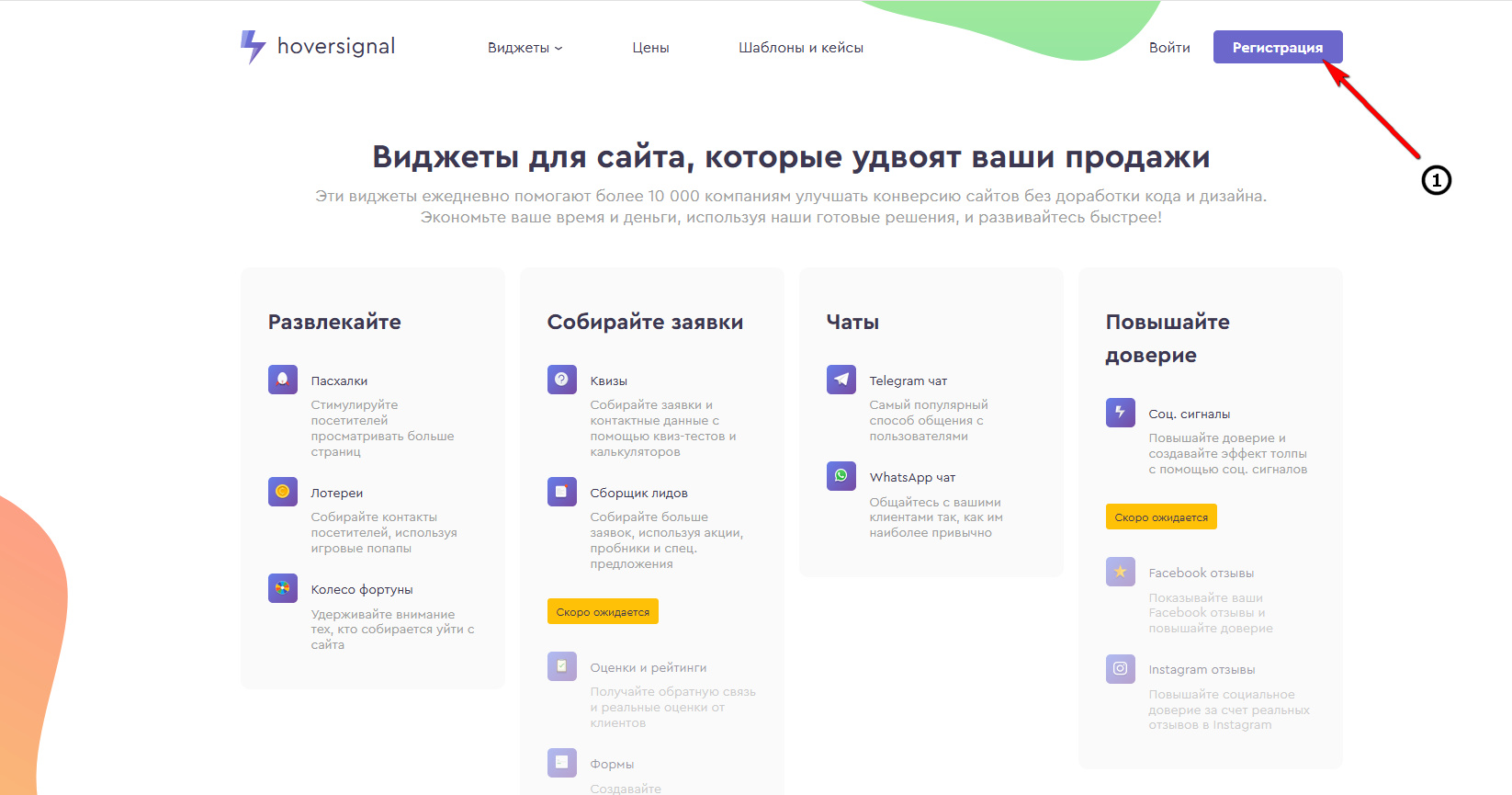
Task: Click the Пасхалки egg icon
Action: tap(283, 380)
